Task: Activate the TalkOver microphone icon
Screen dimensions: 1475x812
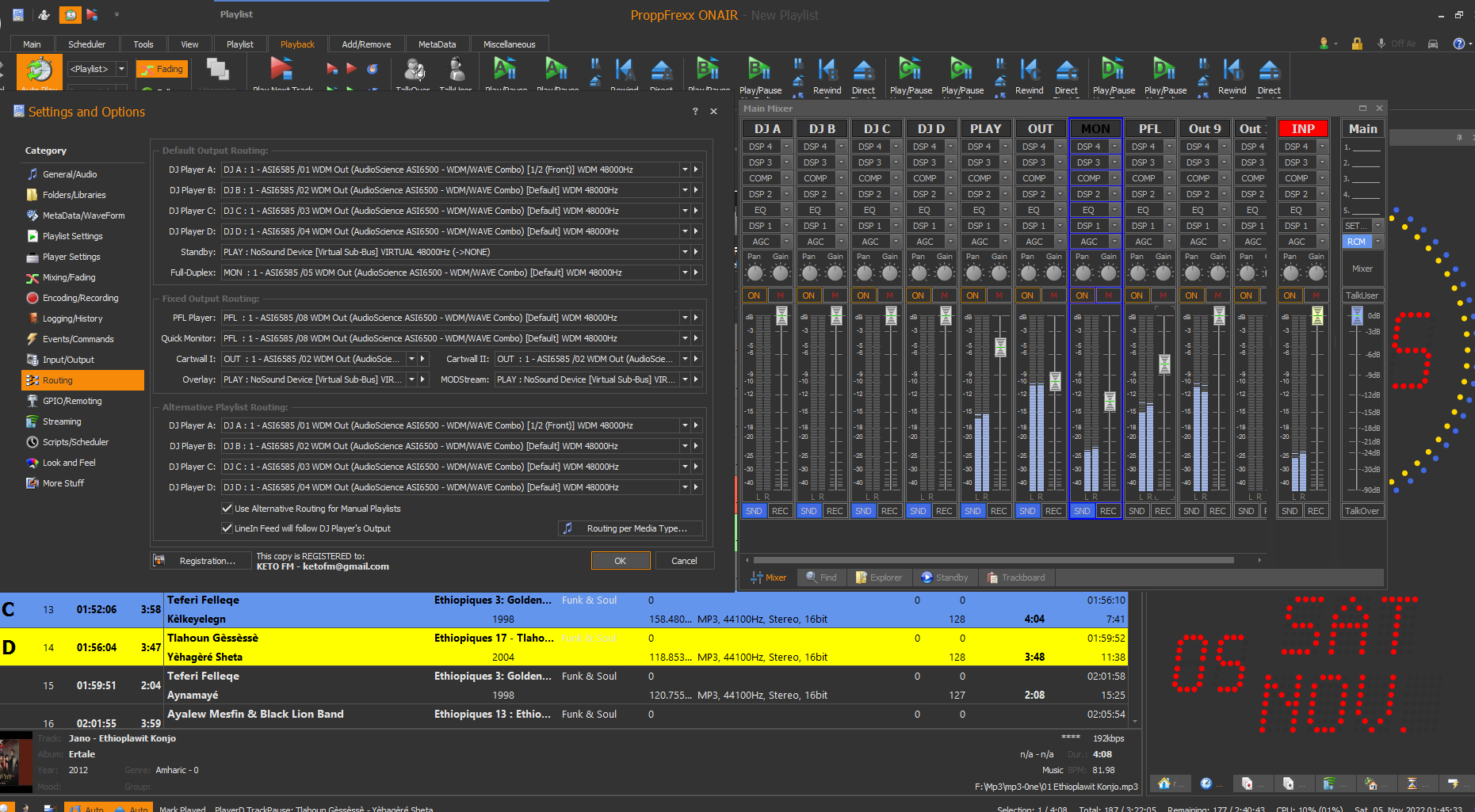Action: click(414, 70)
